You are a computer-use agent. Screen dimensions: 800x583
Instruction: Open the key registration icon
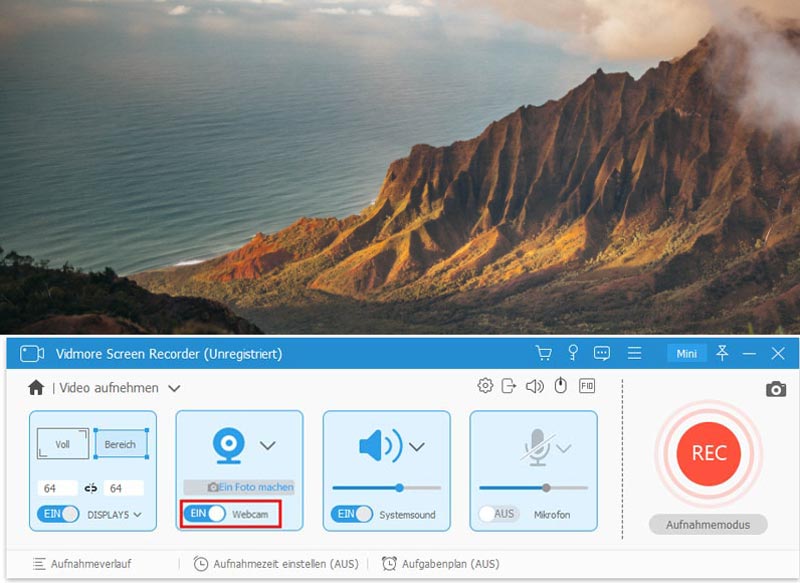point(573,353)
